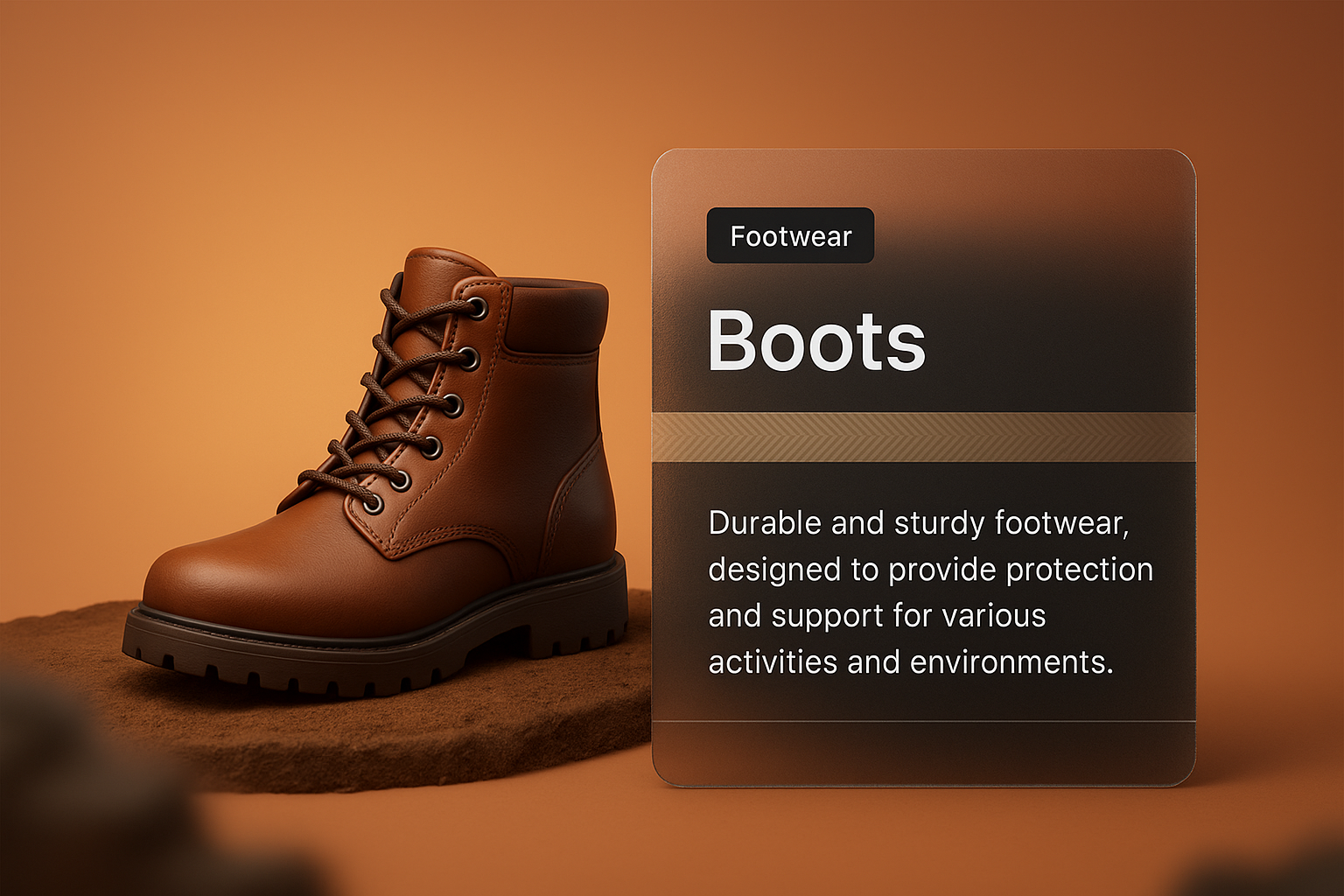Click the top metal eyelet on boot
1344x896 pixels.
pyautogui.click(x=477, y=308)
